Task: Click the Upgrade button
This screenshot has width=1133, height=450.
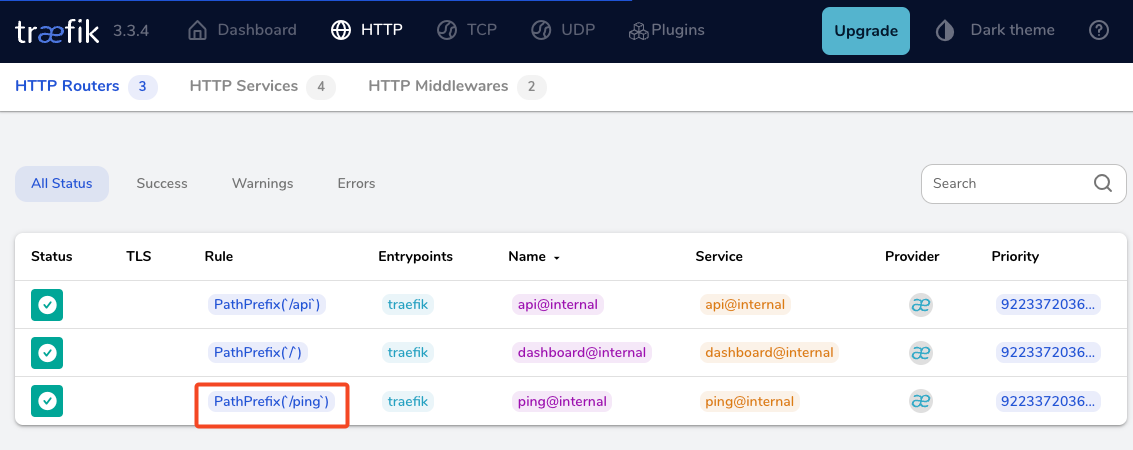Action: 866,31
